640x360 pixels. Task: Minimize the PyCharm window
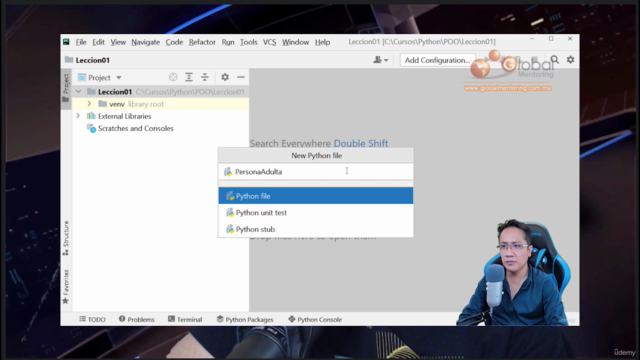(532, 39)
